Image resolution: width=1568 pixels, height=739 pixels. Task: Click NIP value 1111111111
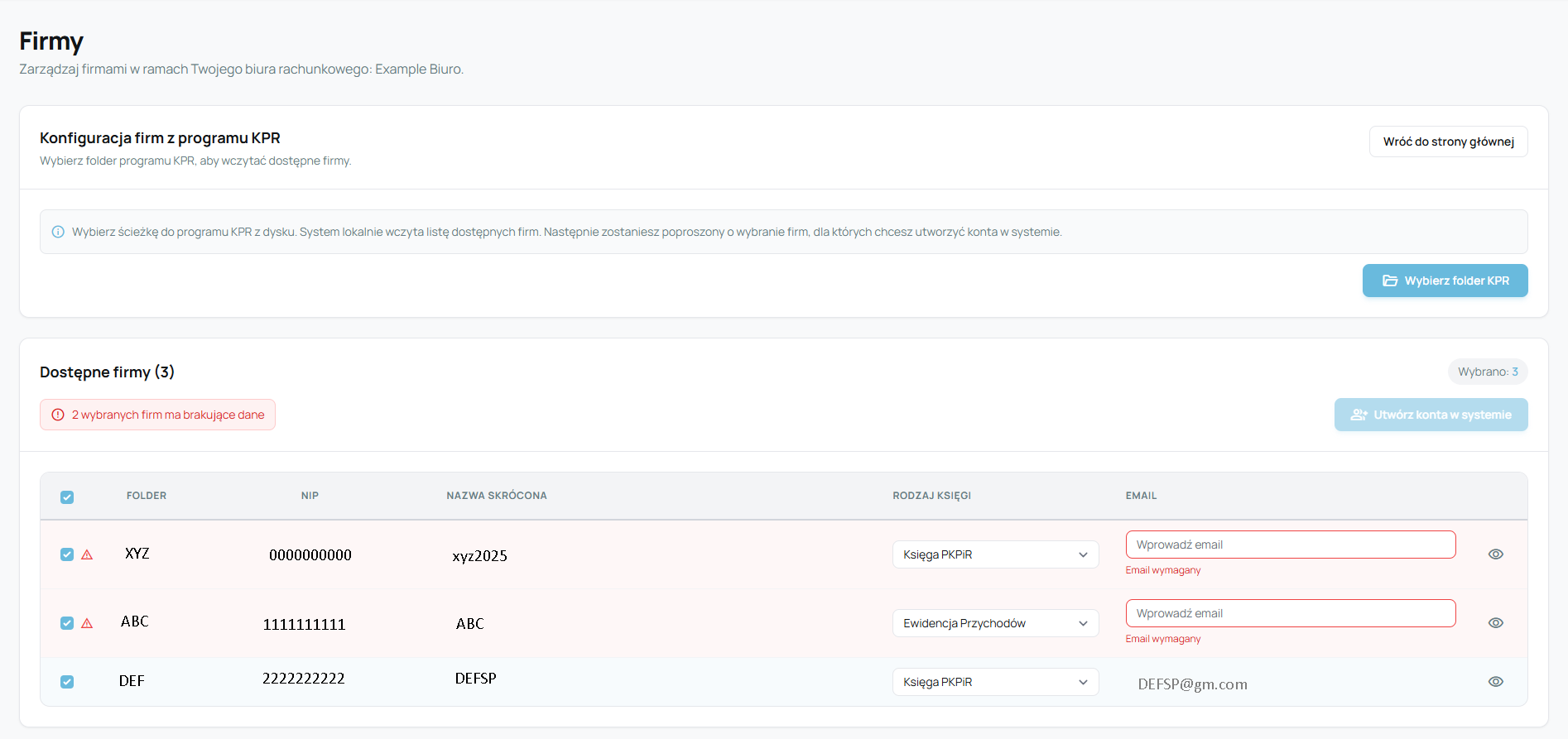[x=304, y=625]
